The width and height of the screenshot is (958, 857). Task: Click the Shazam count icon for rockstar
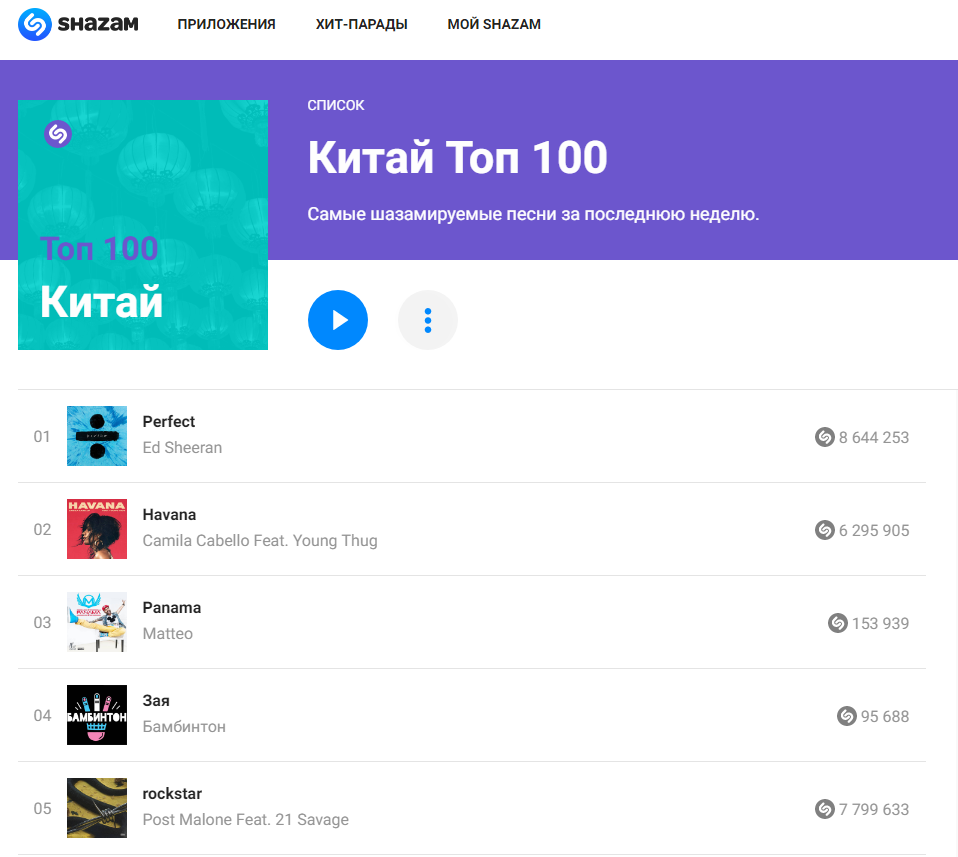coord(824,809)
